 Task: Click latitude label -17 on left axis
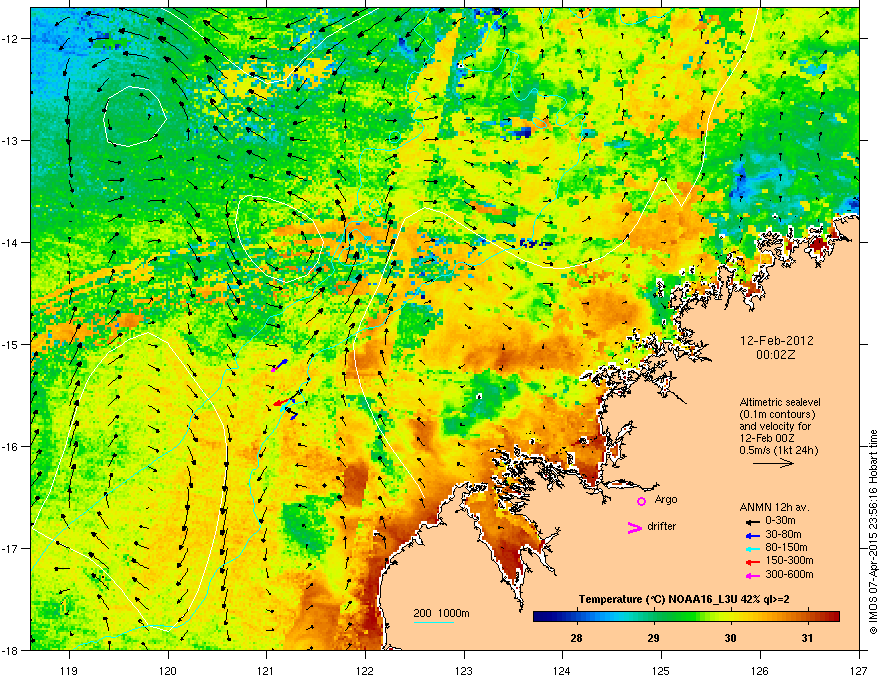click(11, 548)
